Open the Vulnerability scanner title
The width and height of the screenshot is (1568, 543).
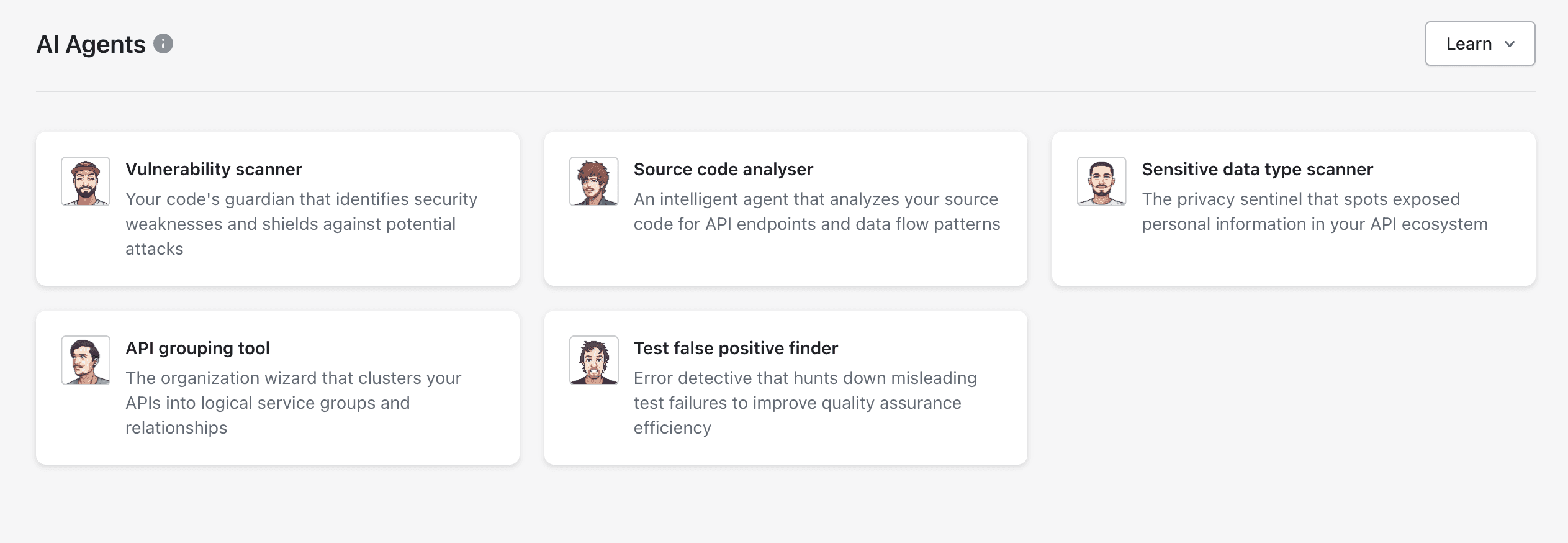coord(214,169)
